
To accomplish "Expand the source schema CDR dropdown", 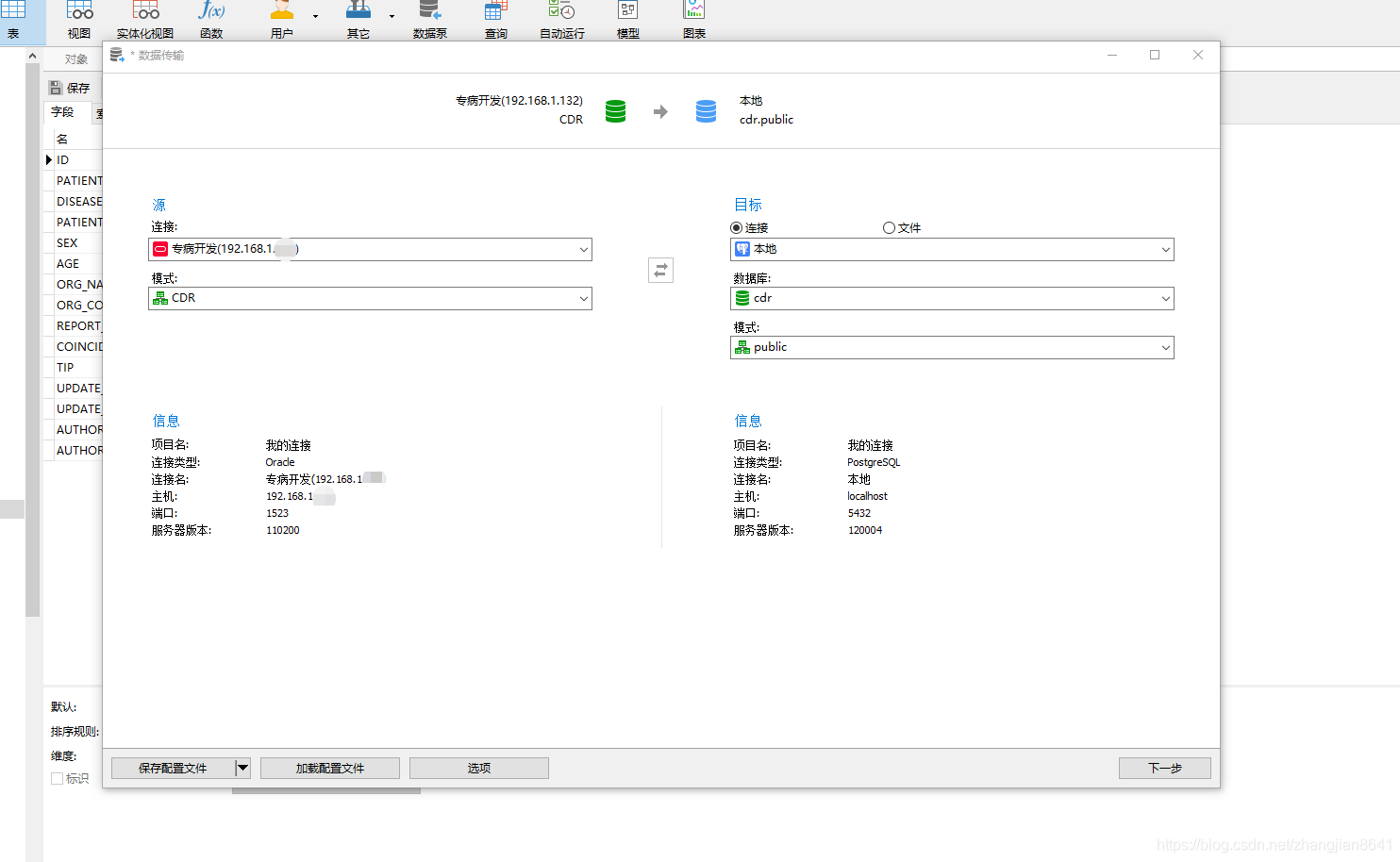I will click(x=584, y=298).
